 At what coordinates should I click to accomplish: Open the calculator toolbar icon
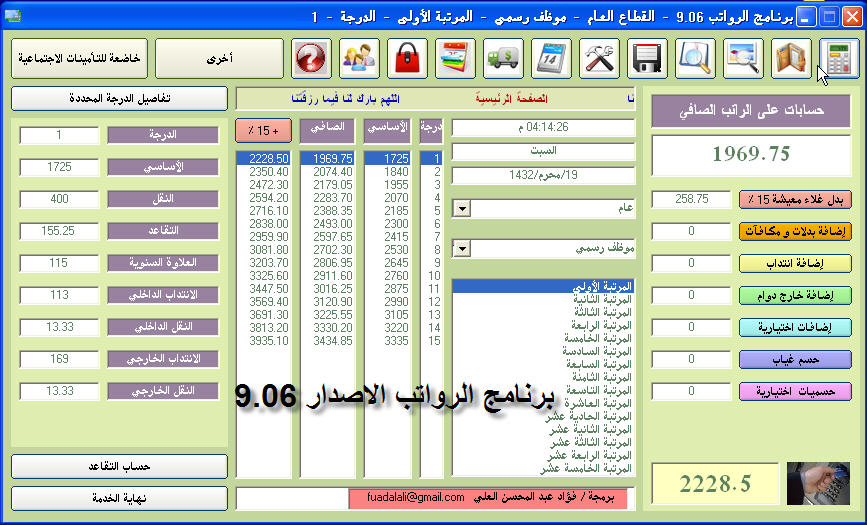tap(839, 58)
